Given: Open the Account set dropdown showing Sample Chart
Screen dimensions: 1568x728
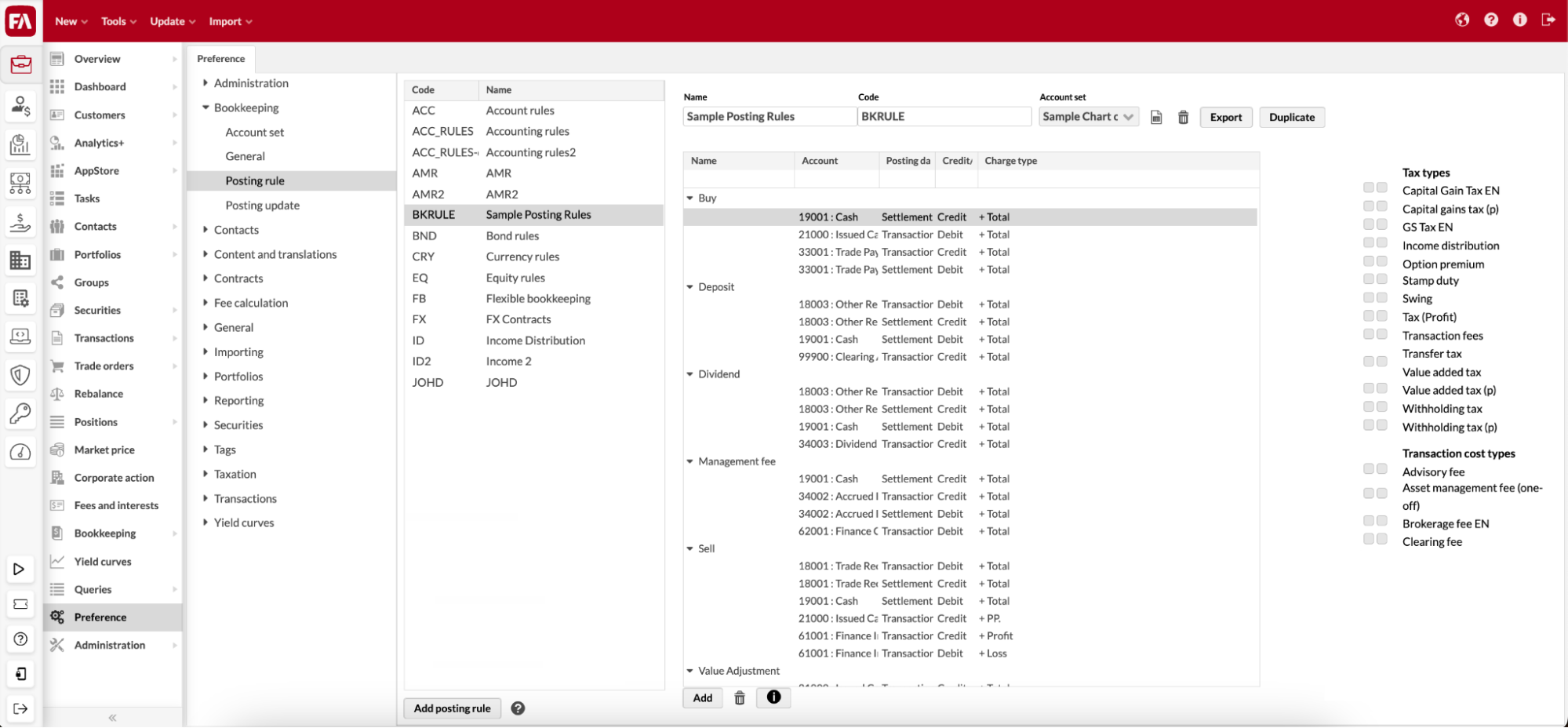Looking at the screenshot, I should pos(1089,117).
